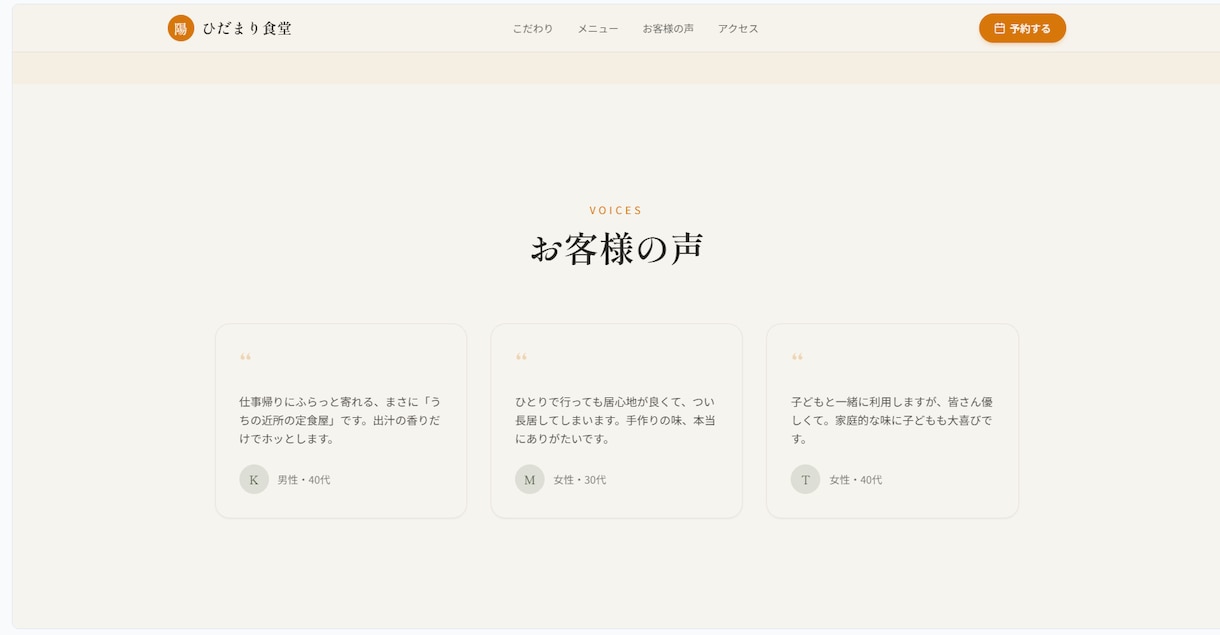Click the お客様の声 section heading
The height and width of the screenshot is (635, 1220).
(617, 249)
